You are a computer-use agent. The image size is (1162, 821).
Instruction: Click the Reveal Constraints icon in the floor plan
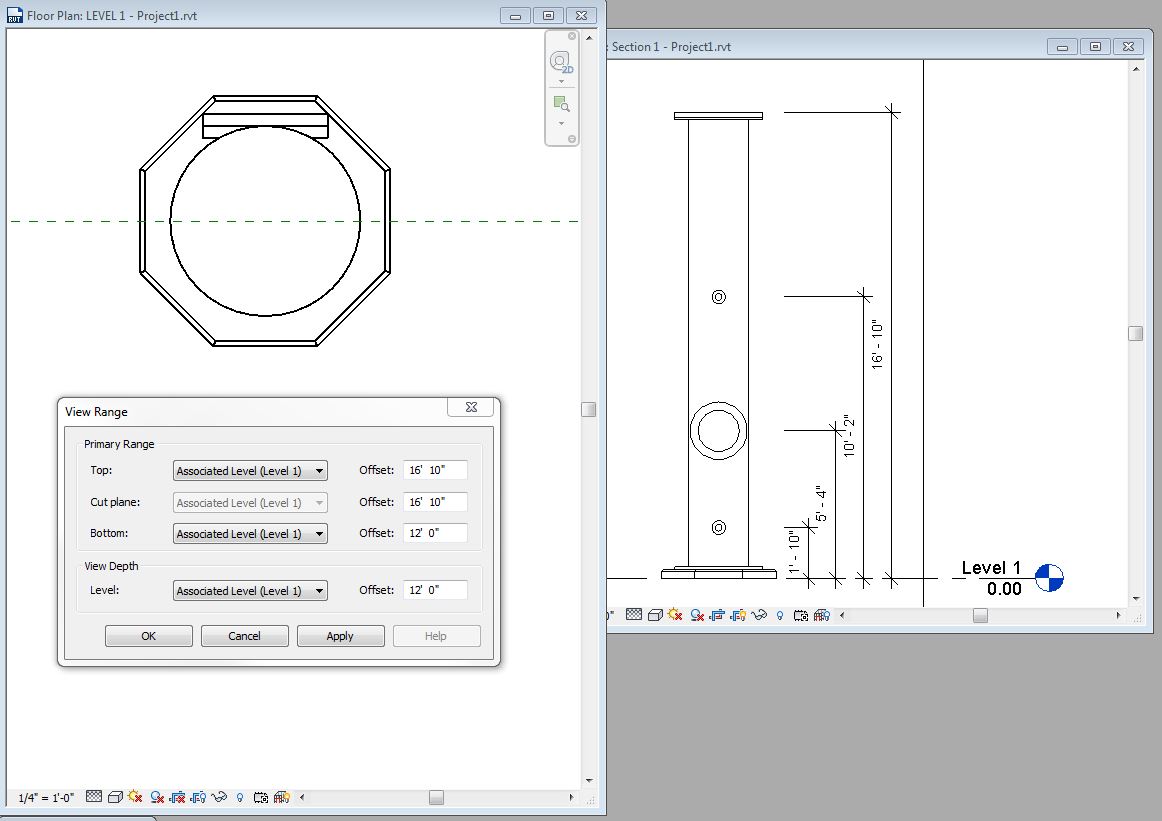pos(281,797)
